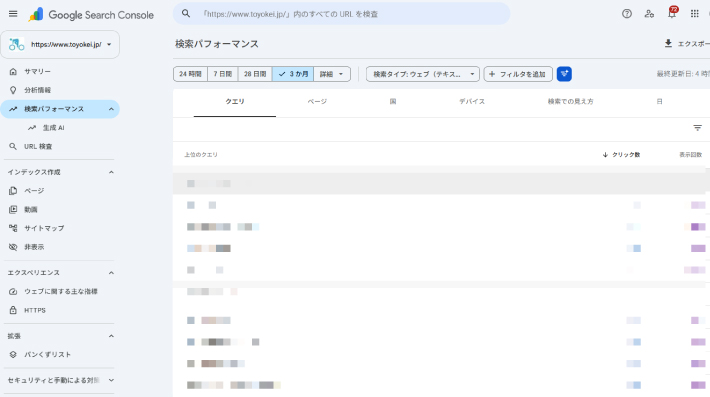Image resolution: width=710 pixels, height=397 pixels.
Task: Expand セキュリティと手動による対策 section
Action: click(x=111, y=380)
